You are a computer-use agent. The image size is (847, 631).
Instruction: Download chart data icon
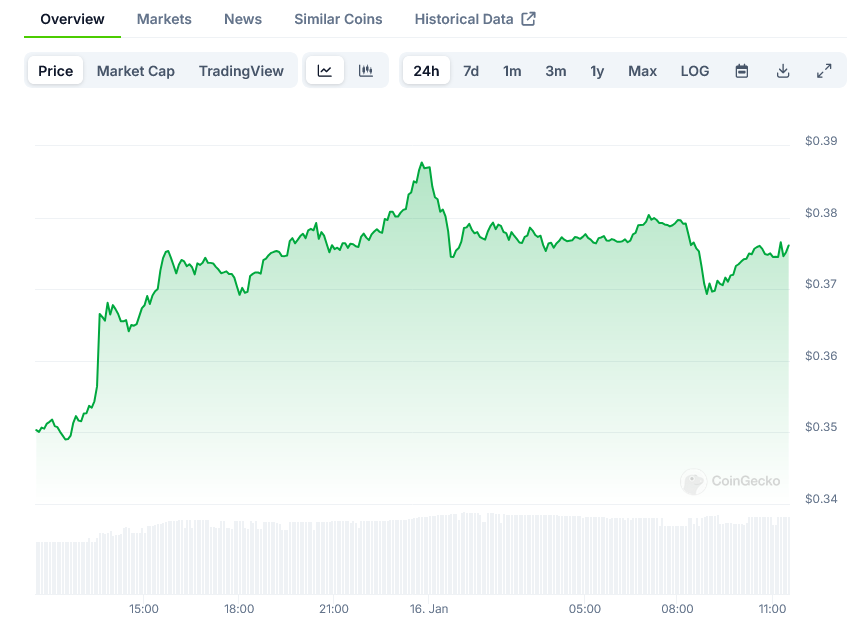(783, 71)
